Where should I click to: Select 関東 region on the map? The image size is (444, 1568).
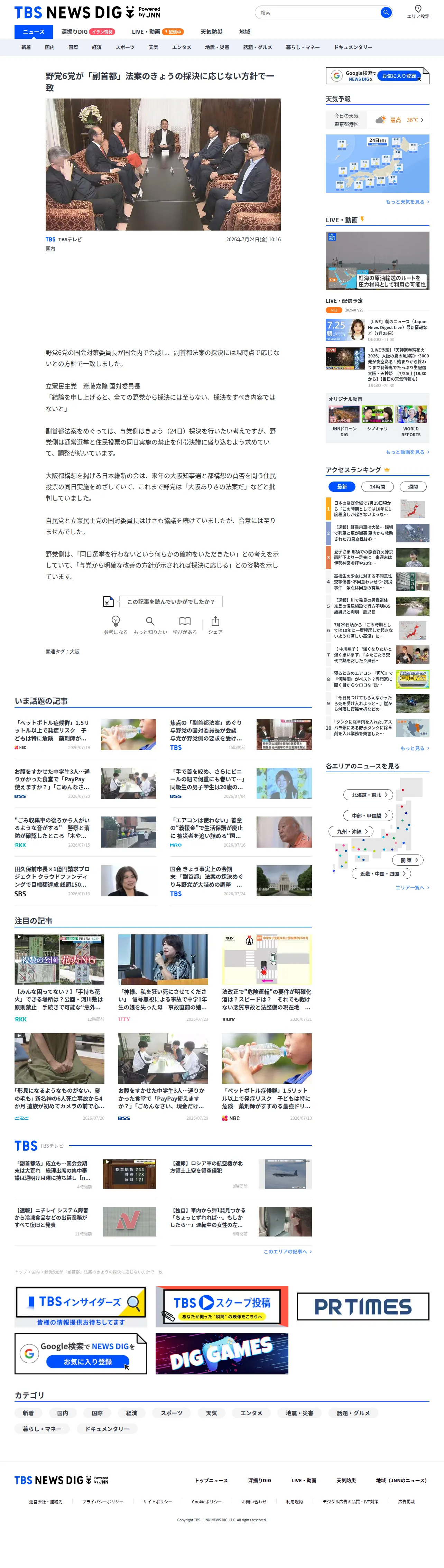click(408, 860)
